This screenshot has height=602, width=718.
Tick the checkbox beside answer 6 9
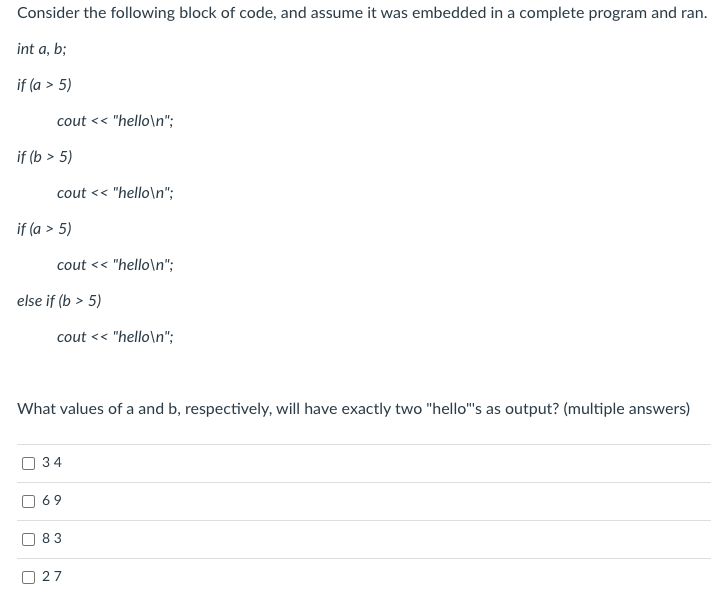coord(28,501)
